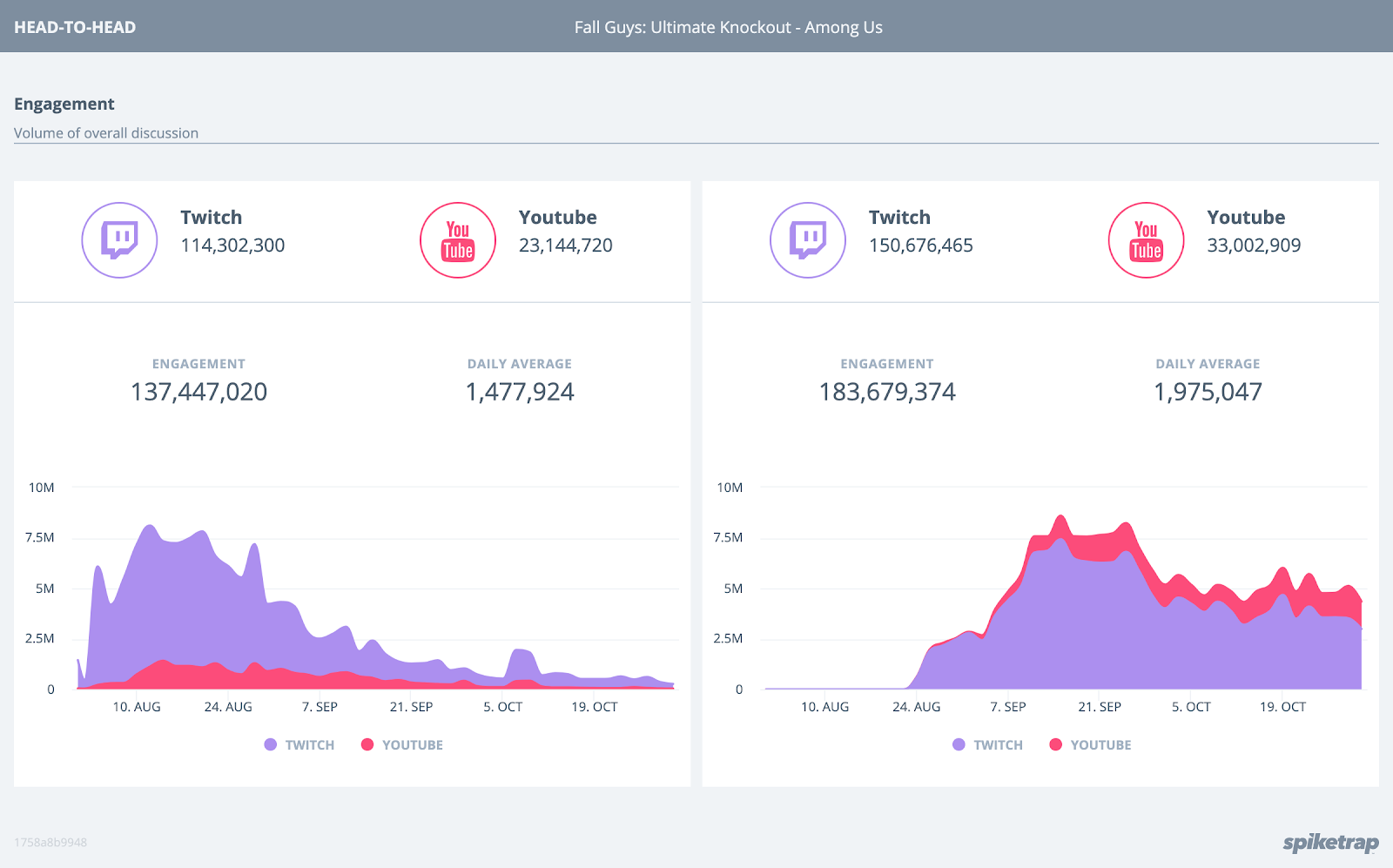Screen dimensions: 1393x868
Task: Click the 2.5M y-axis label in the right chart
Action: (728, 639)
